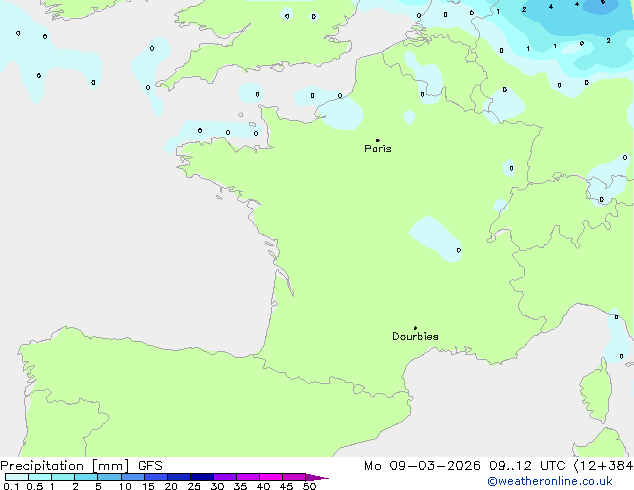
Task: Select the Paris city name label
Action: 378,149
